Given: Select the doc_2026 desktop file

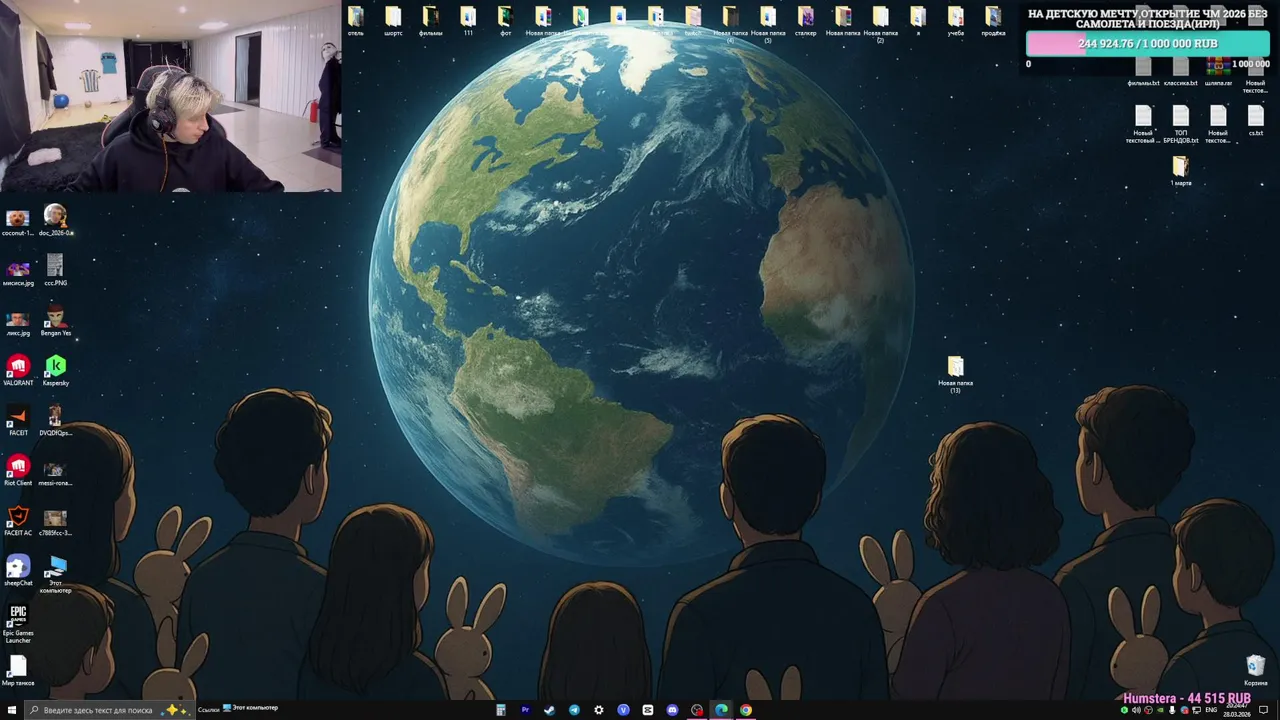Looking at the screenshot, I should [56, 221].
